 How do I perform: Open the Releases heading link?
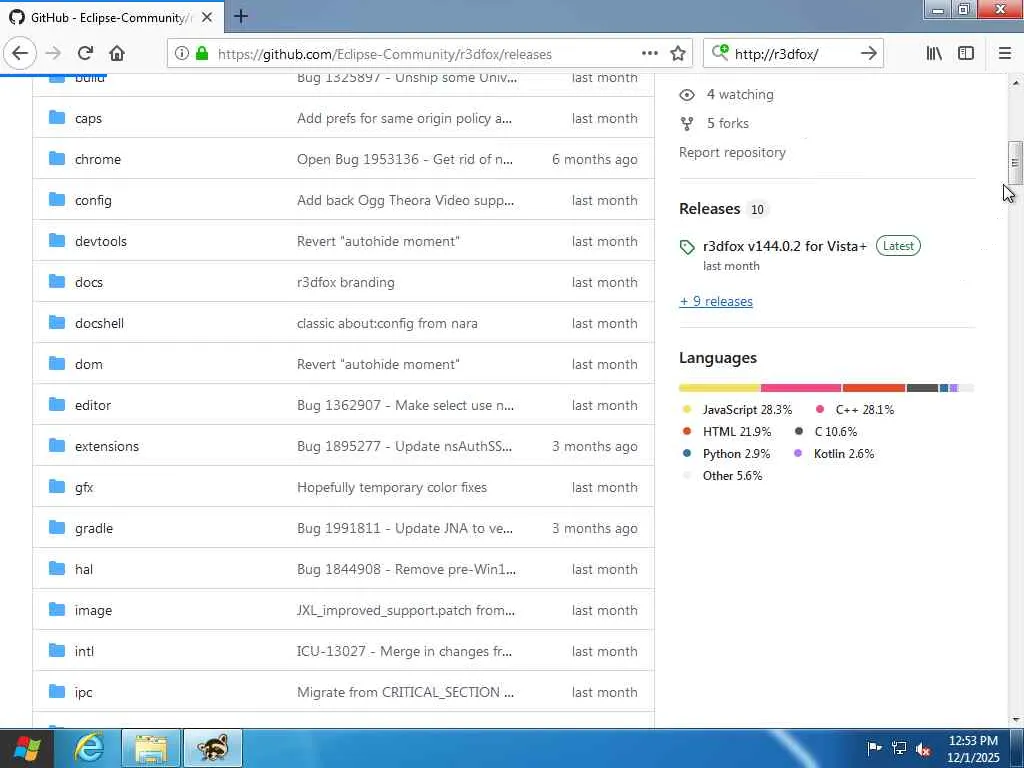tap(709, 209)
